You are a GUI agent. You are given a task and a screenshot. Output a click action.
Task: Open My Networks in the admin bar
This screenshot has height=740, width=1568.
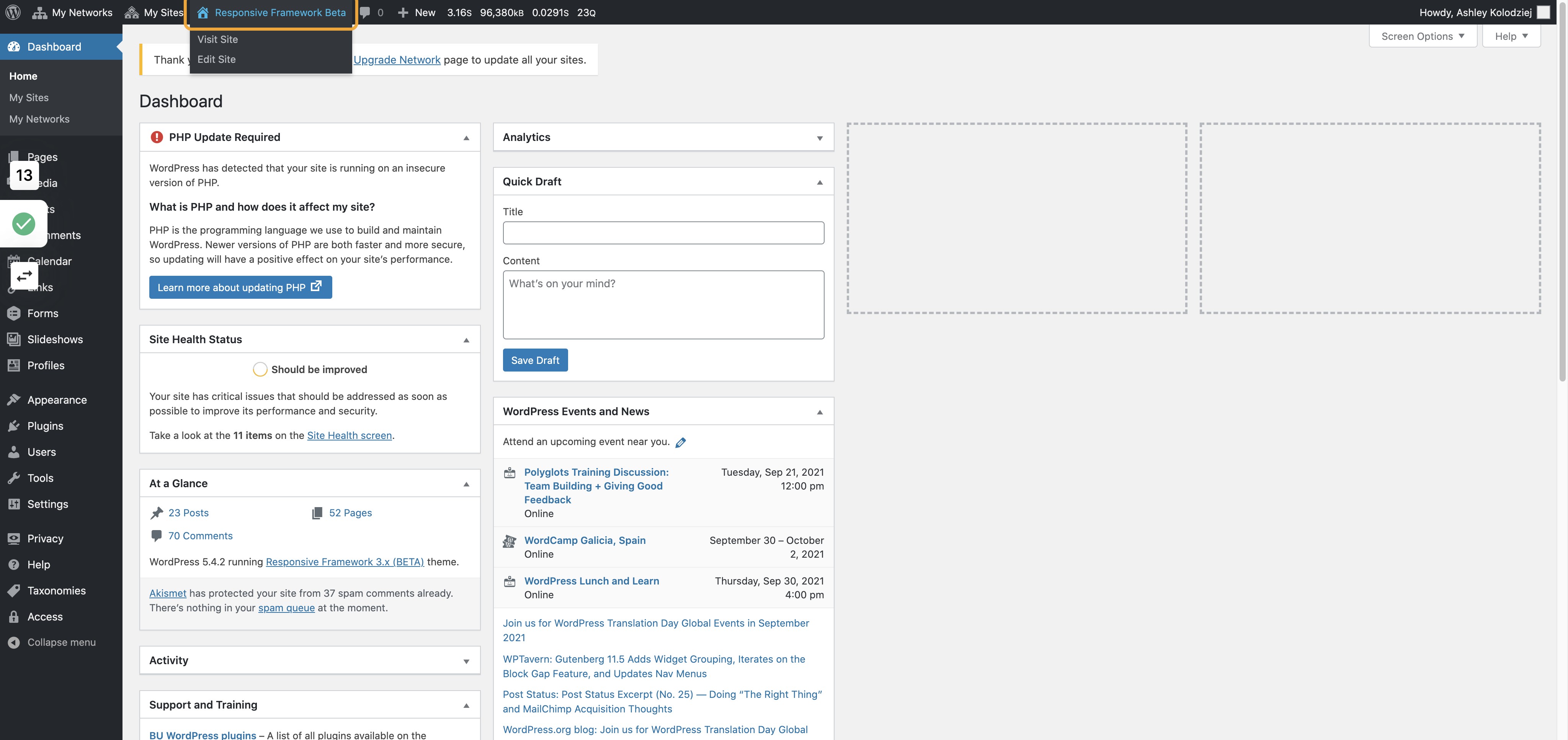point(72,12)
